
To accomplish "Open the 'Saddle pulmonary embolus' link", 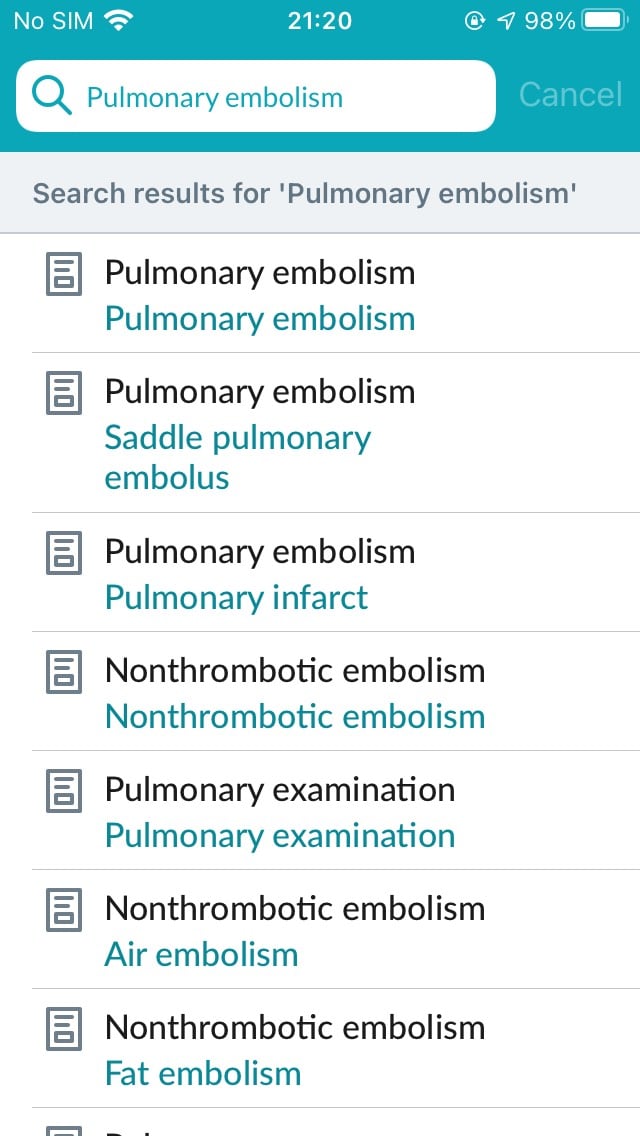I will pos(237,457).
